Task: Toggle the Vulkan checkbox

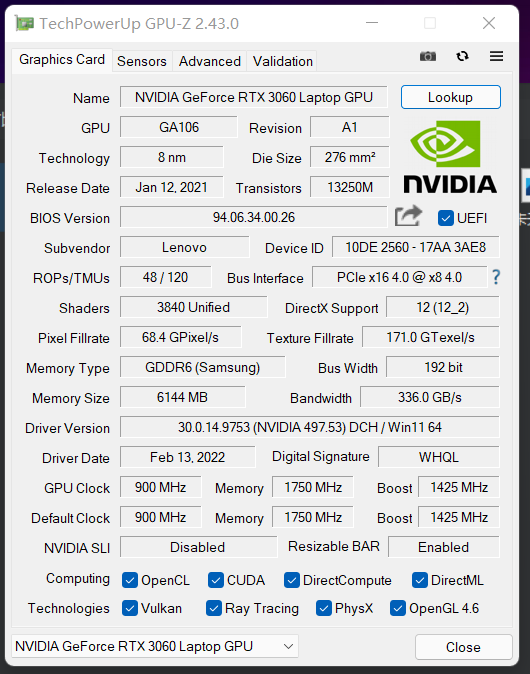Action: point(129,608)
